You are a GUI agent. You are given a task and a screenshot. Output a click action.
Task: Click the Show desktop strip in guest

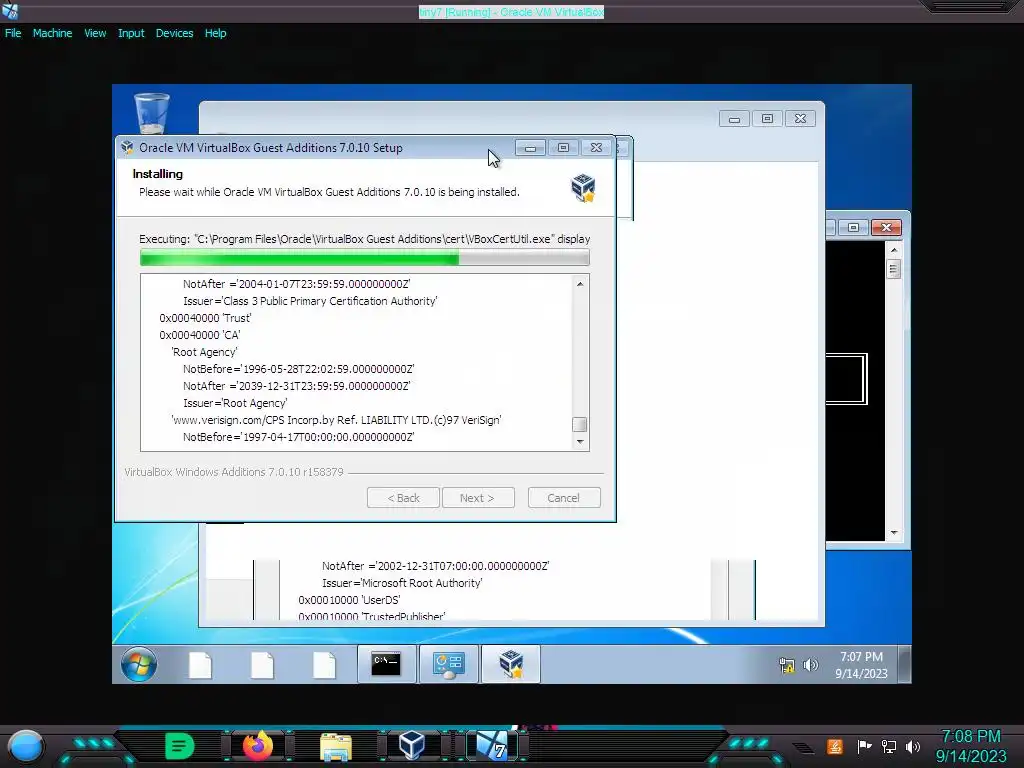tap(904, 664)
